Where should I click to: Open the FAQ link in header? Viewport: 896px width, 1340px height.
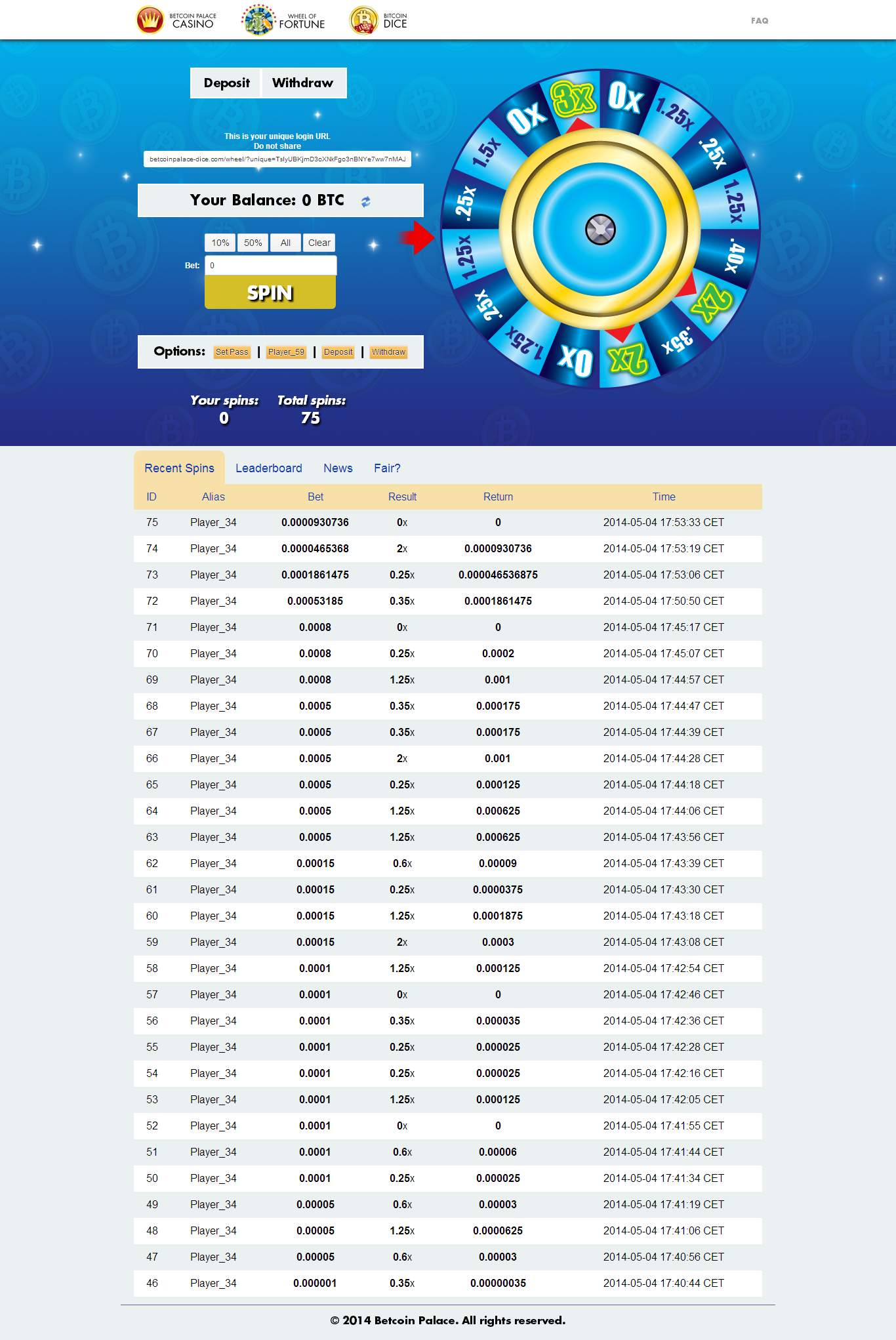coord(759,21)
